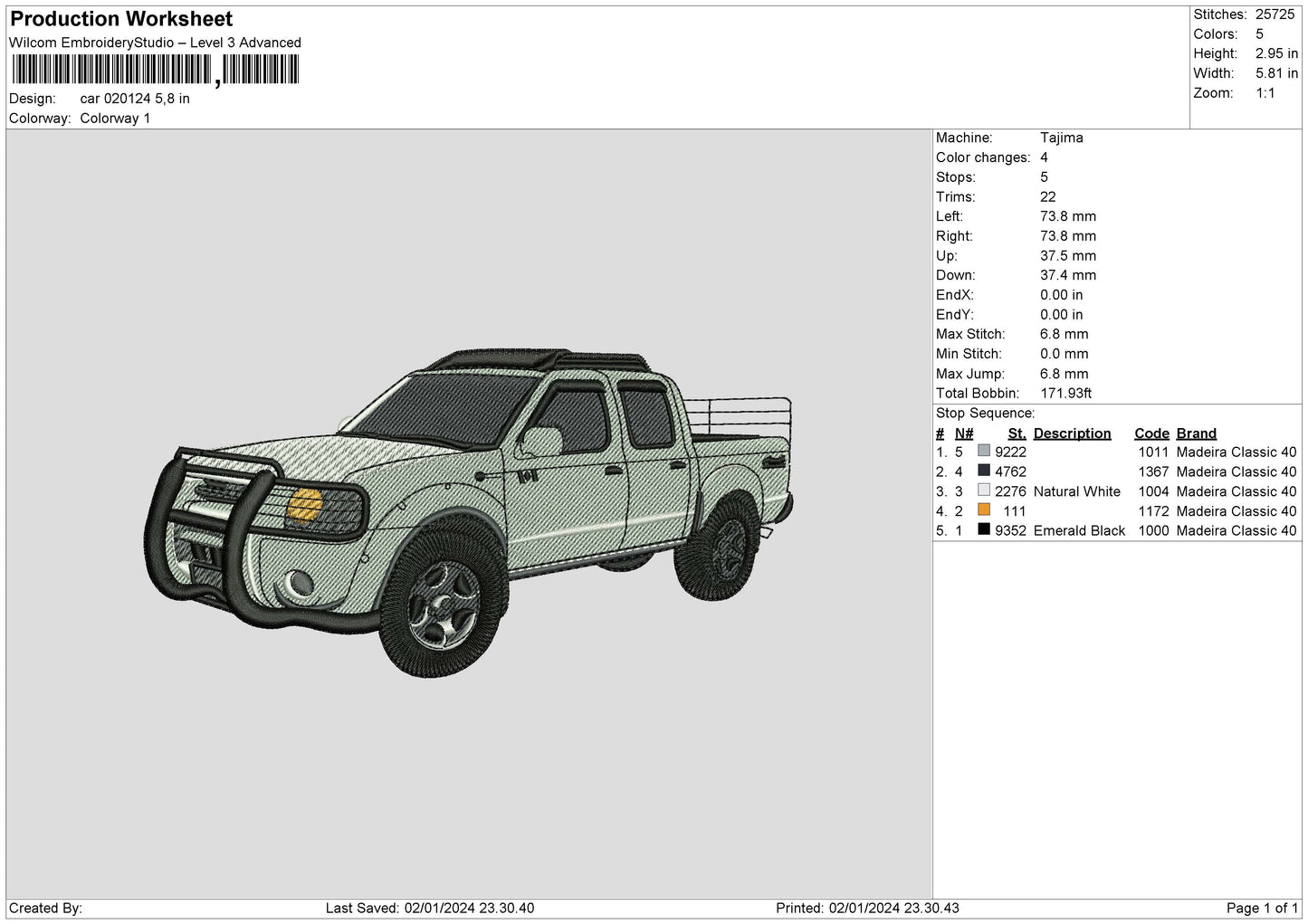Click thread code 1172 in row 4
The width and height of the screenshot is (1308, 924).
(1153, 511)
